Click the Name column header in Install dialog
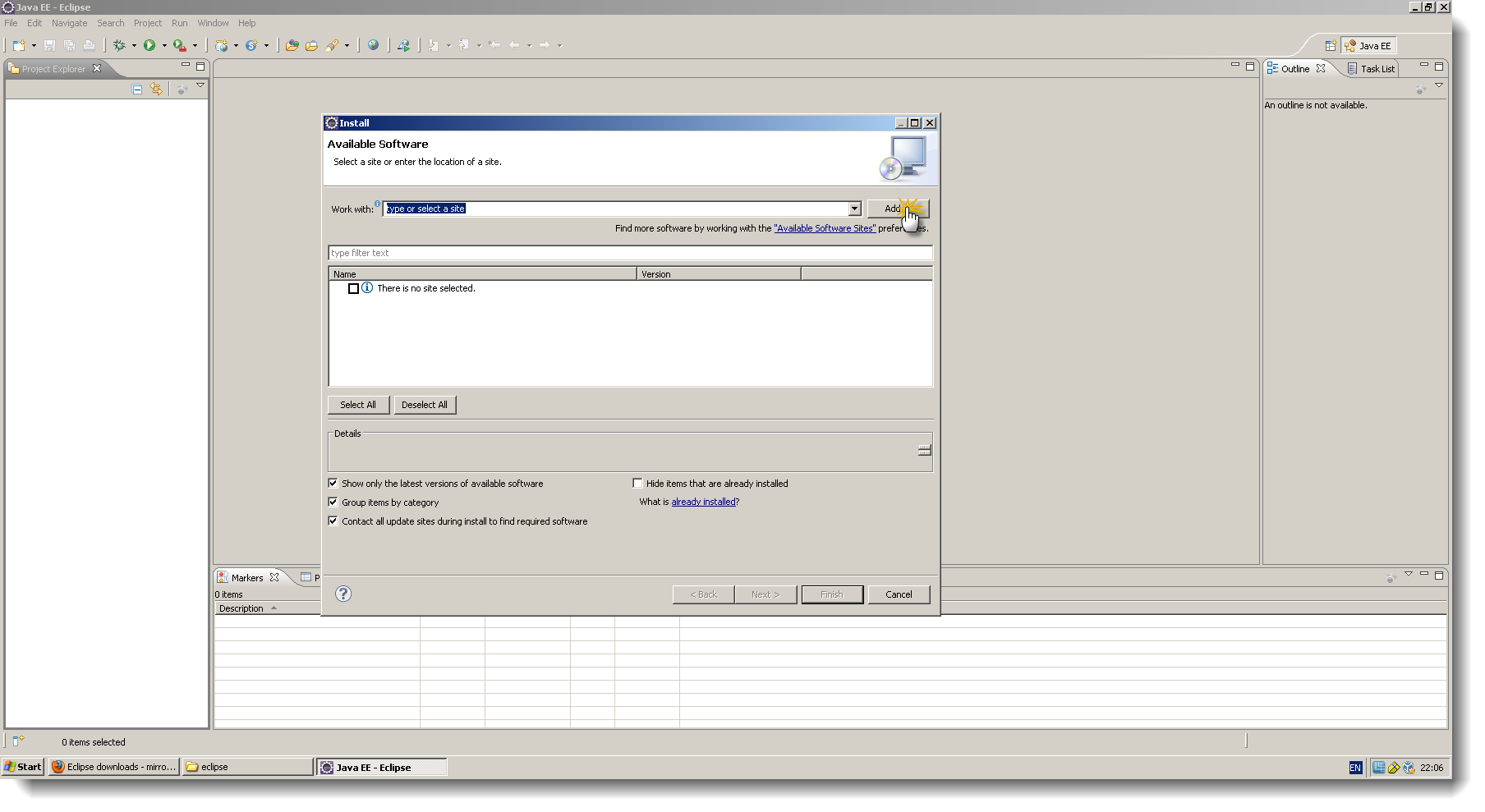The image size is (1485, 812). [483, 274]
